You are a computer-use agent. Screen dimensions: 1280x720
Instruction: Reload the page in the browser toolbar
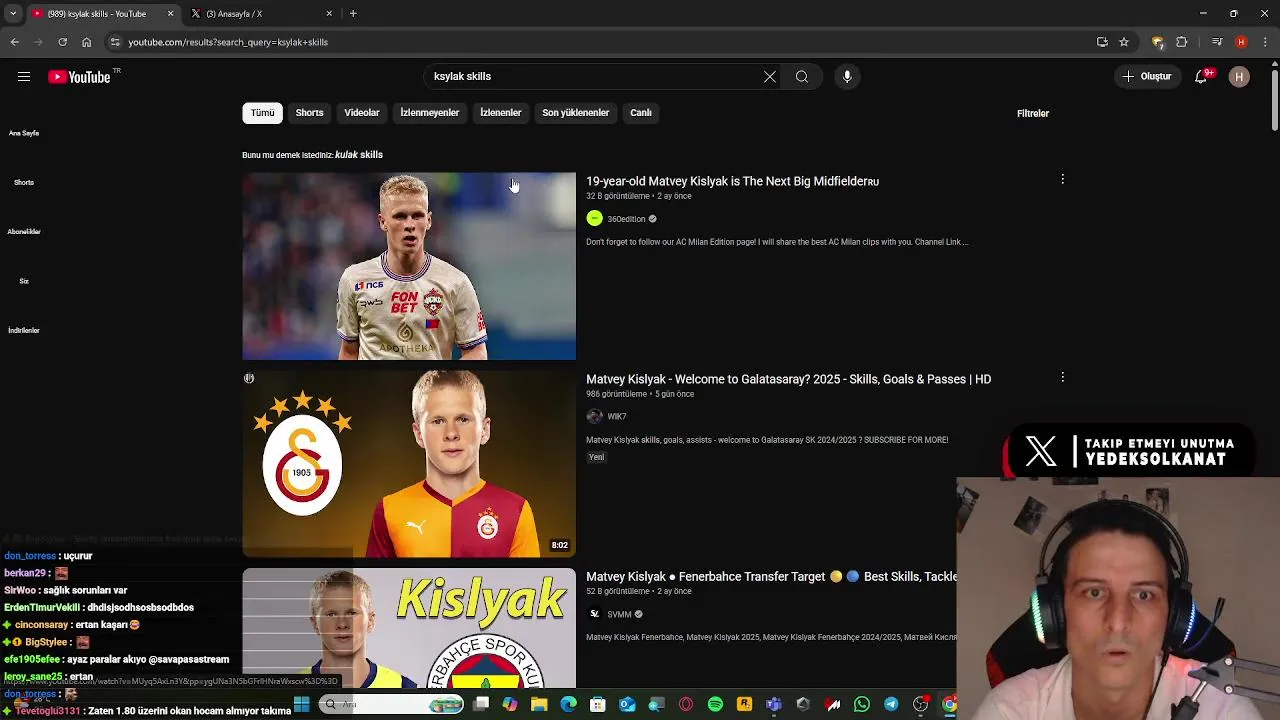click(x=62, y=42)
